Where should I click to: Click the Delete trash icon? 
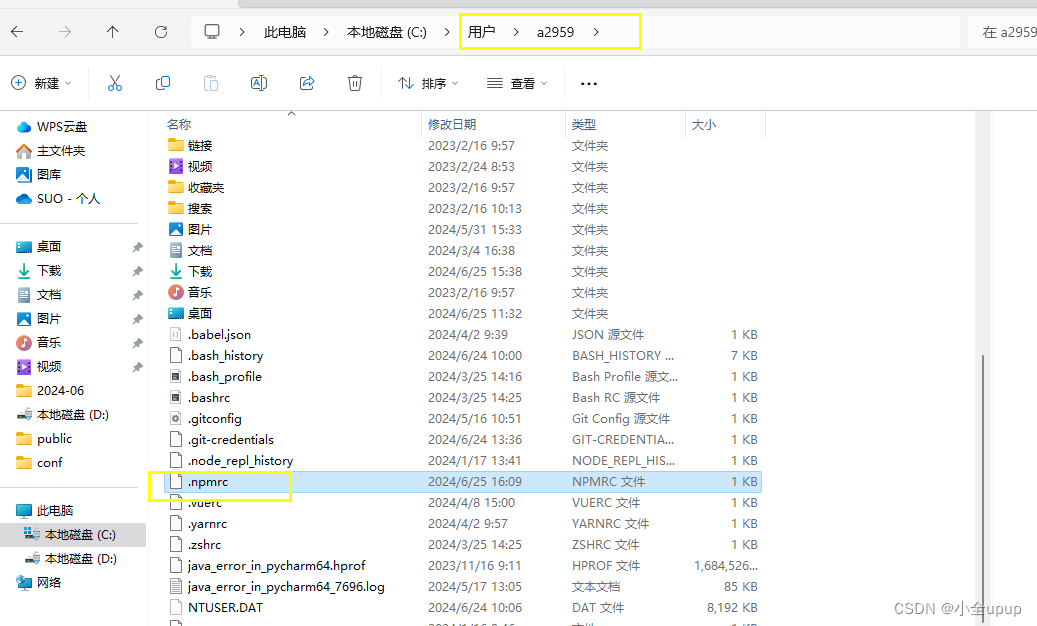click(x=355, y=83)
